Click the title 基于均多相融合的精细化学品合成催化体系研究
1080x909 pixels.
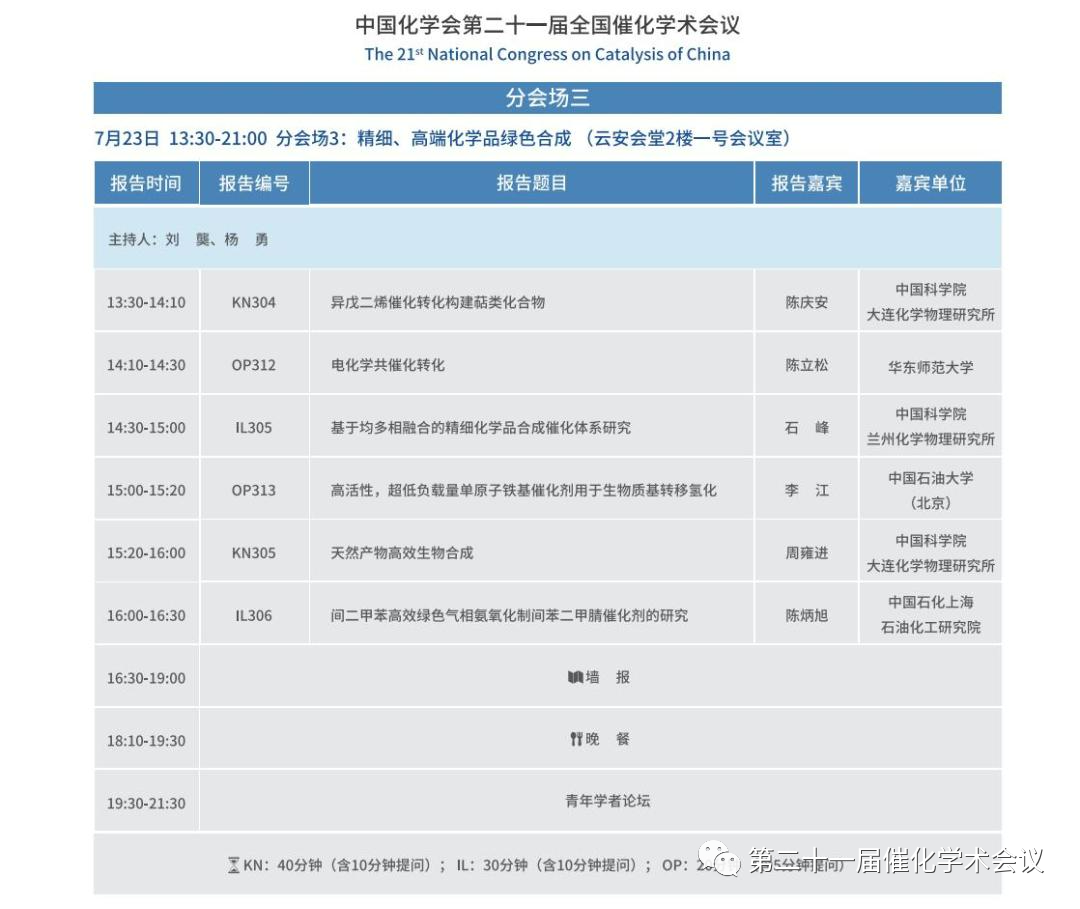tap(481, 428)
